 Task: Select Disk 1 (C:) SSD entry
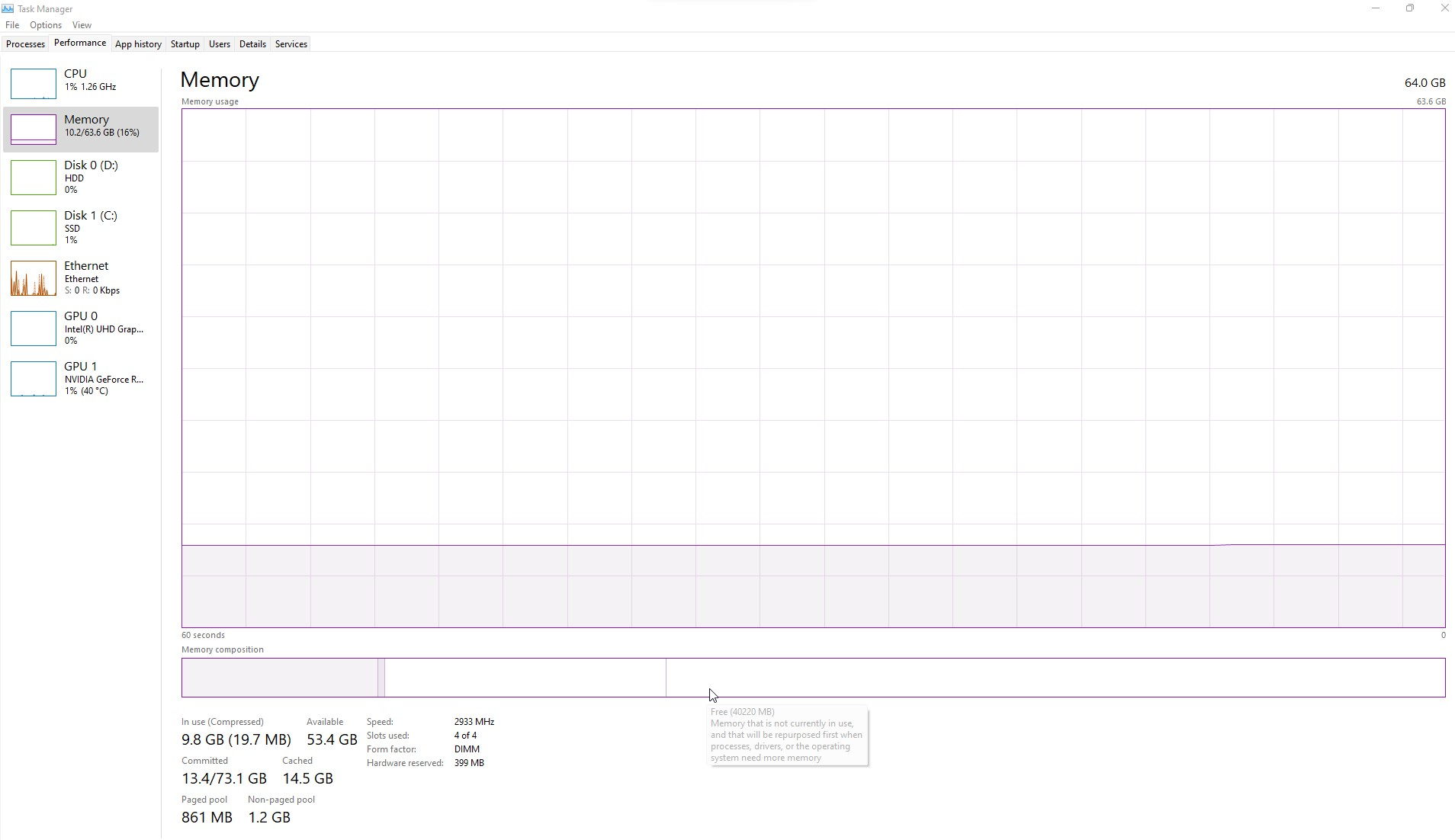81,228
